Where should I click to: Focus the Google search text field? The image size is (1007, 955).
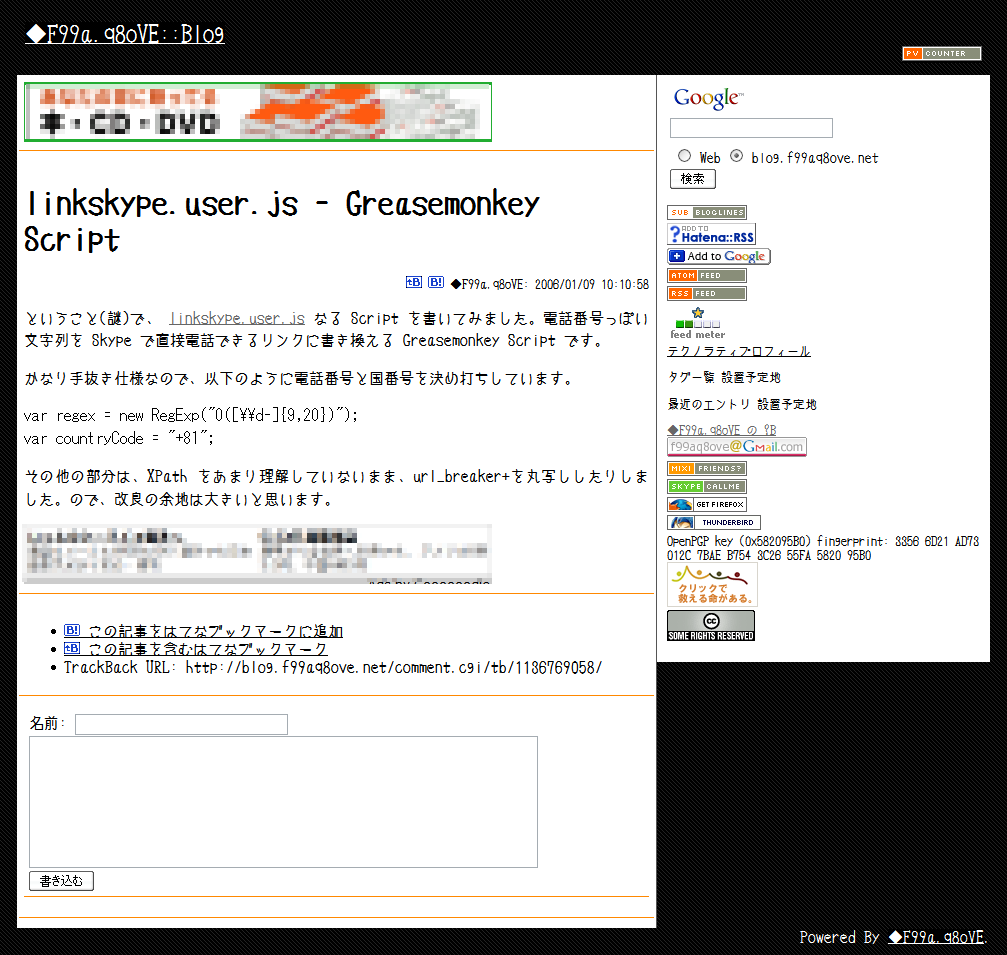[x=750, y=128]
